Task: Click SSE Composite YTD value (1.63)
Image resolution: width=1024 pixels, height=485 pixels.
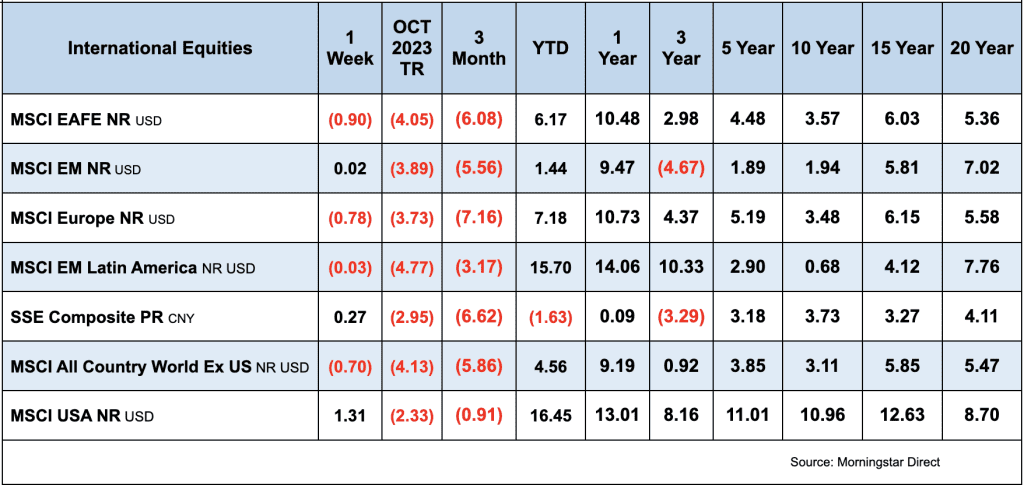Action: coord(550,317)
